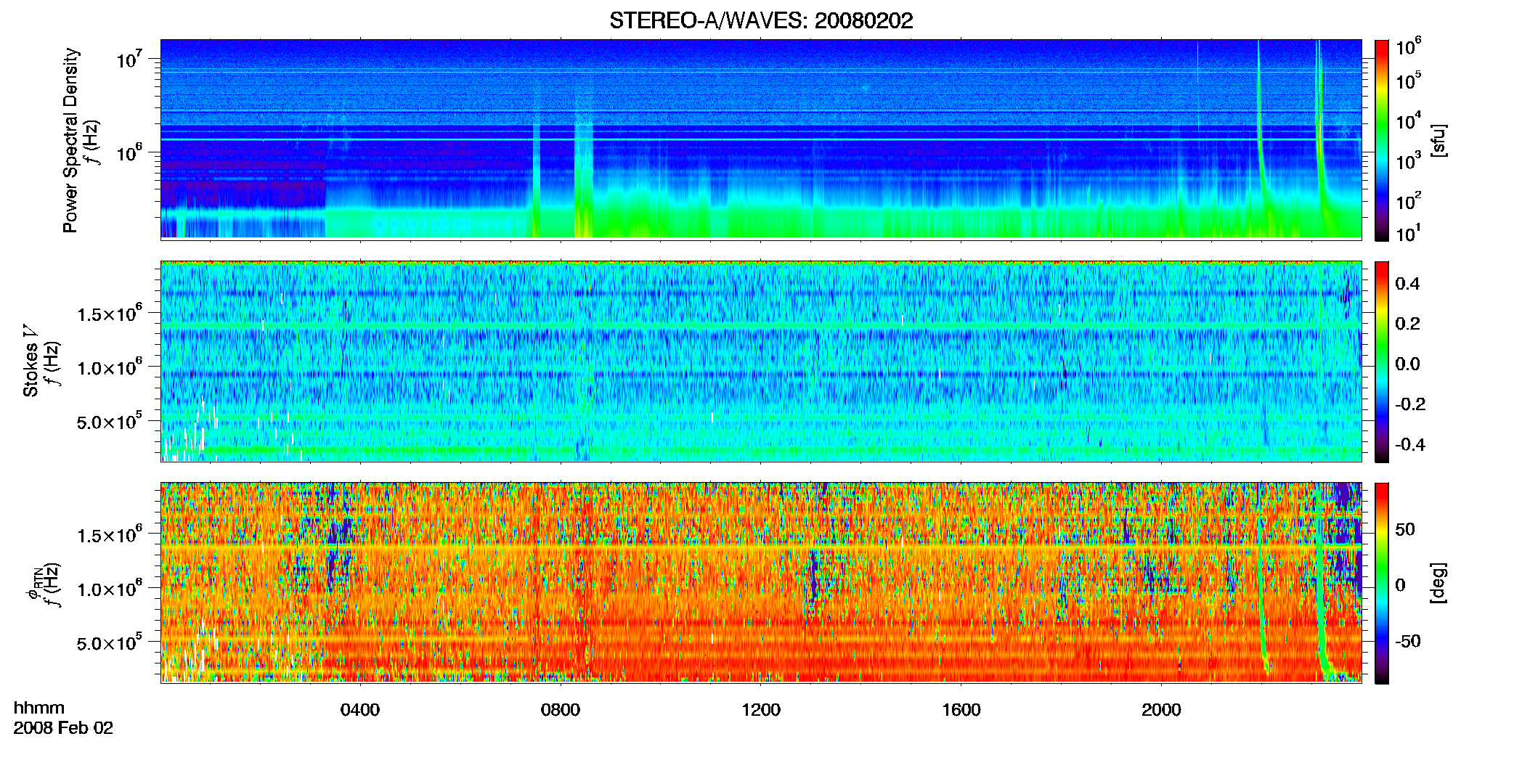Click the 5.0×10^5 tick of φRTN panel
This screenshot has width=1522, height=784.
point(110,642)
